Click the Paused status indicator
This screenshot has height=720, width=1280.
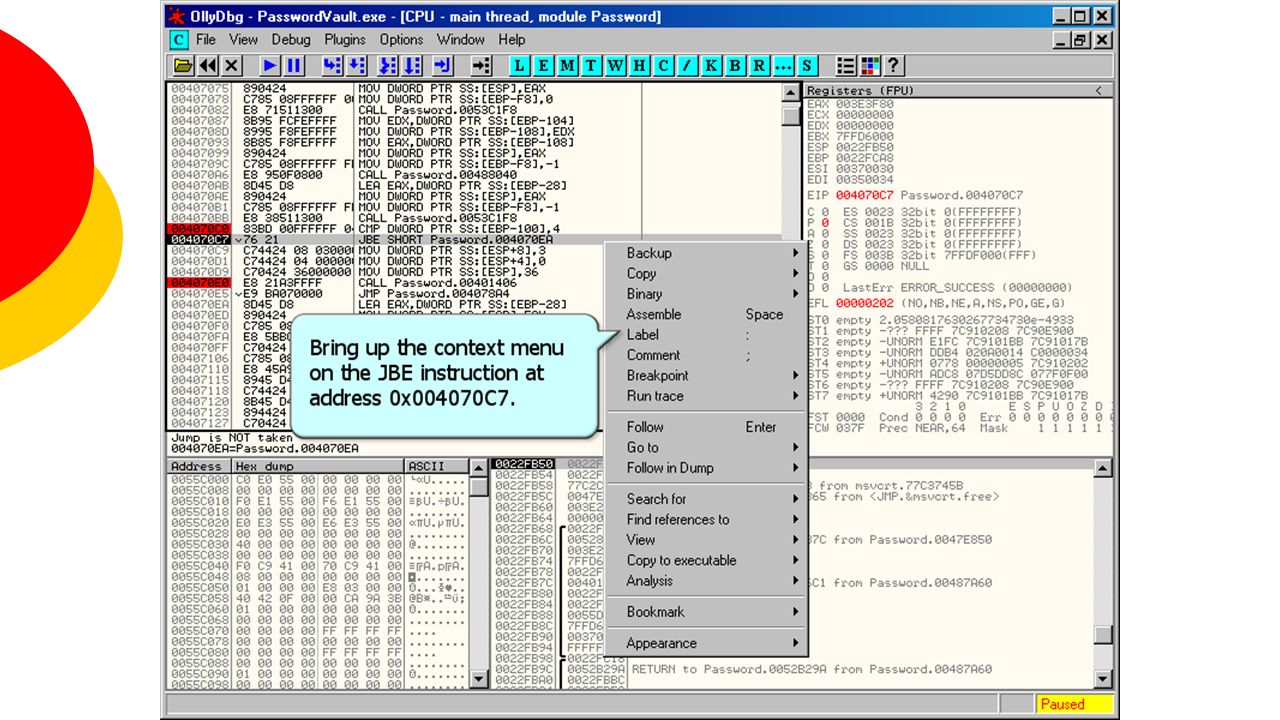pyautogui.click(x=1074, y=704)
